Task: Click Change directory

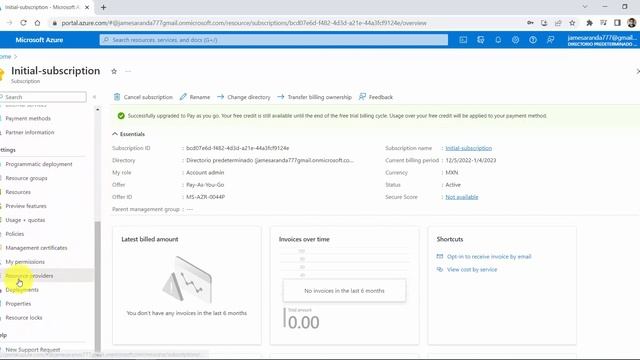Action: (x=244, y=97)
